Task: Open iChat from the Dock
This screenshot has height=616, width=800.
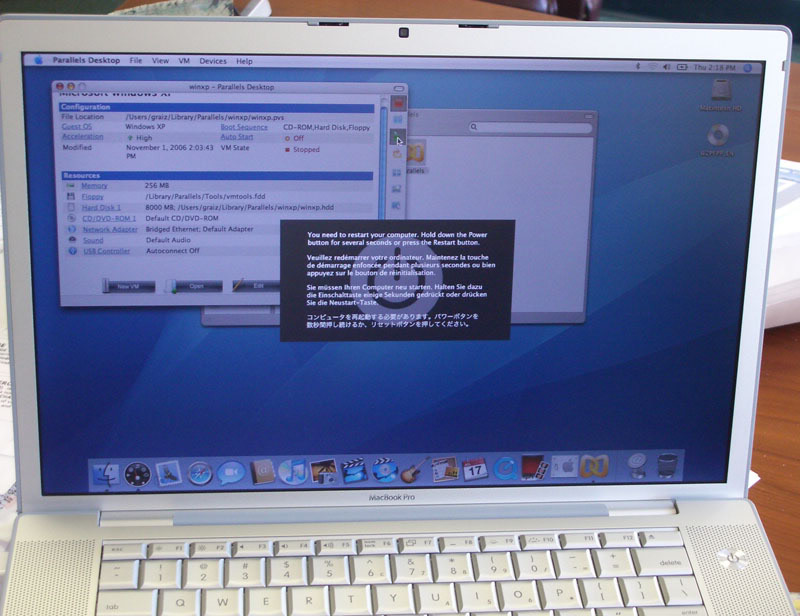Action: pyautogui.click(x=231, y=474)
